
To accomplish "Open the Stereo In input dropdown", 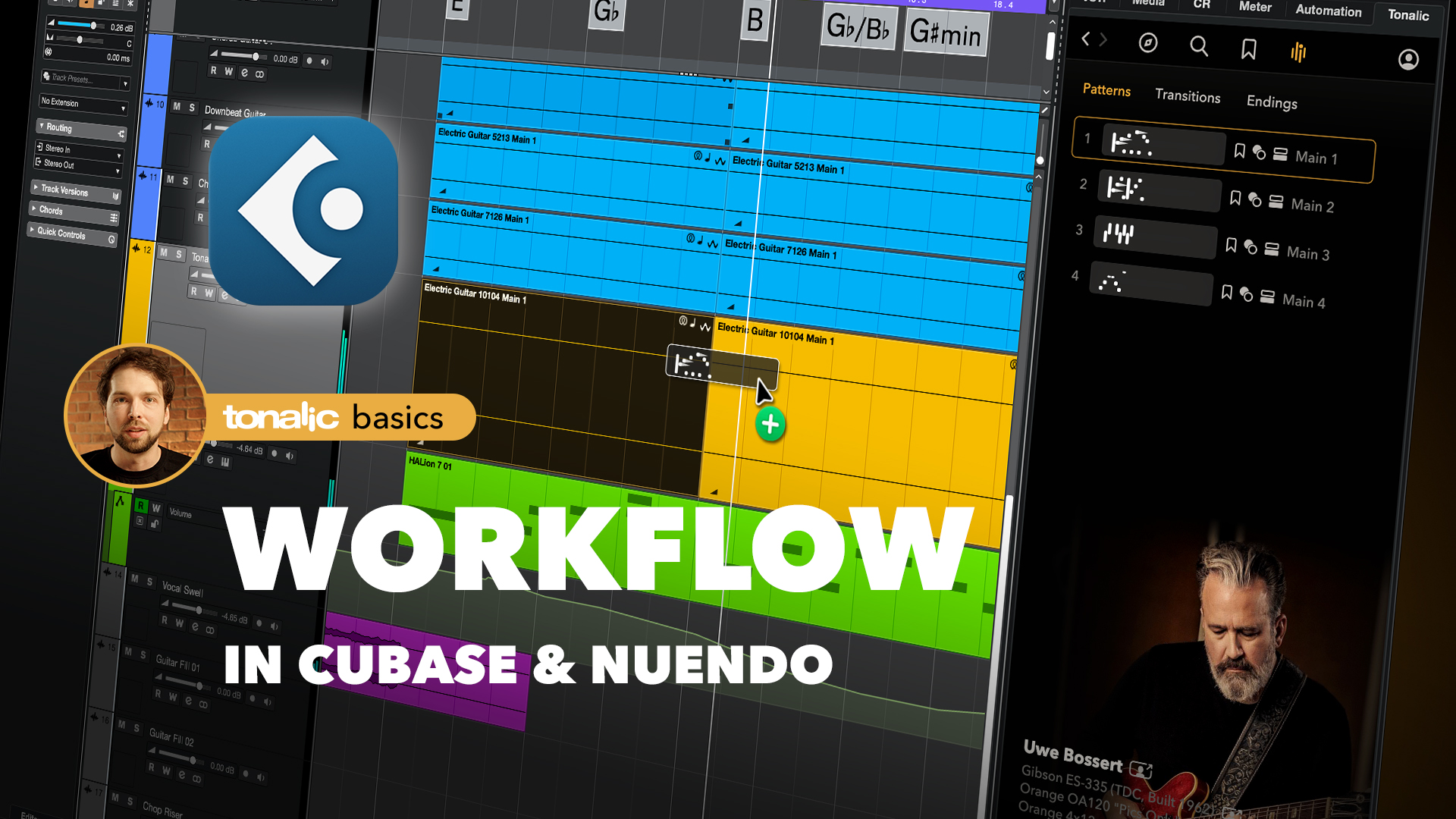I will 78,151.
